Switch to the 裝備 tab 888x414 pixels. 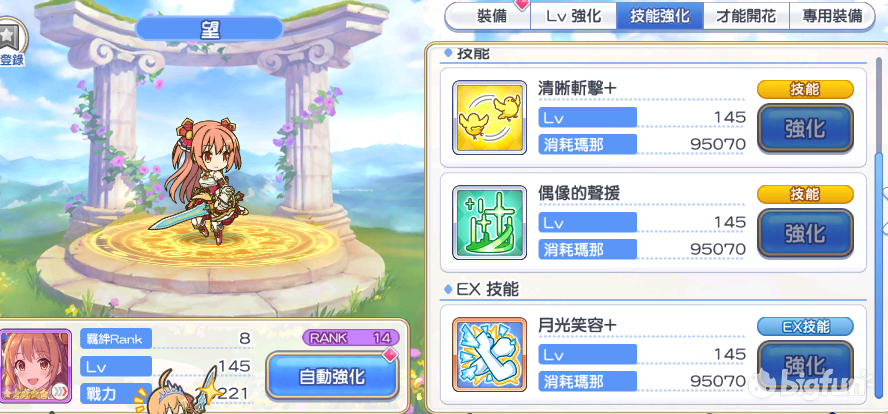(491, 16)
